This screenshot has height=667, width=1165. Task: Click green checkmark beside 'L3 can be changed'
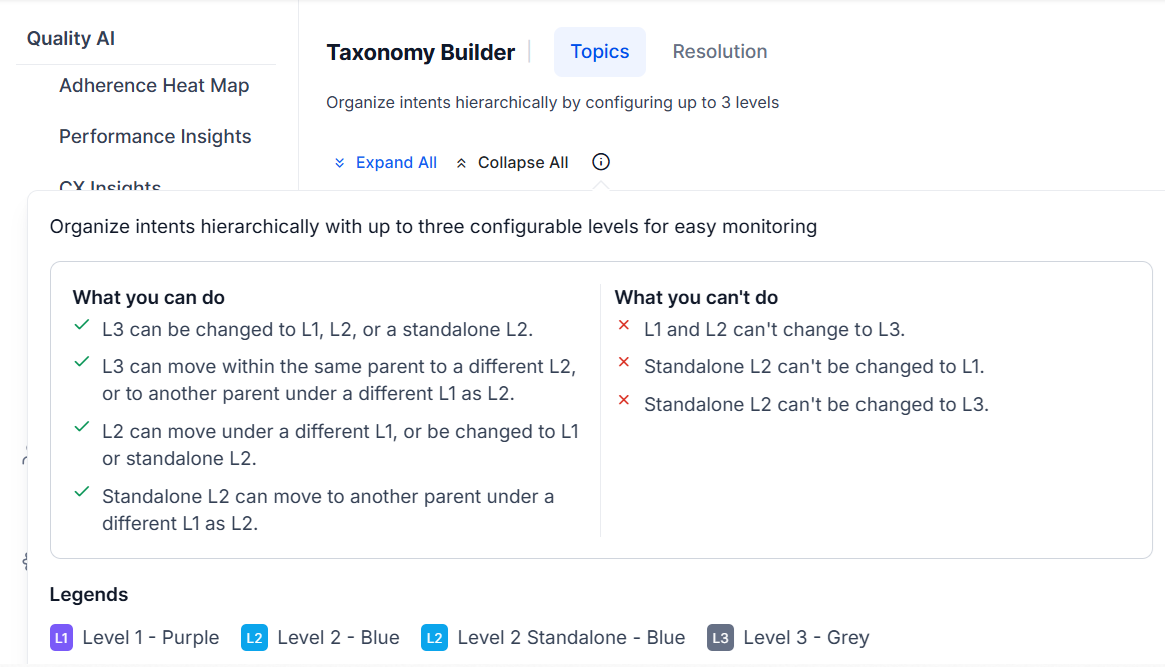point(82,326)
